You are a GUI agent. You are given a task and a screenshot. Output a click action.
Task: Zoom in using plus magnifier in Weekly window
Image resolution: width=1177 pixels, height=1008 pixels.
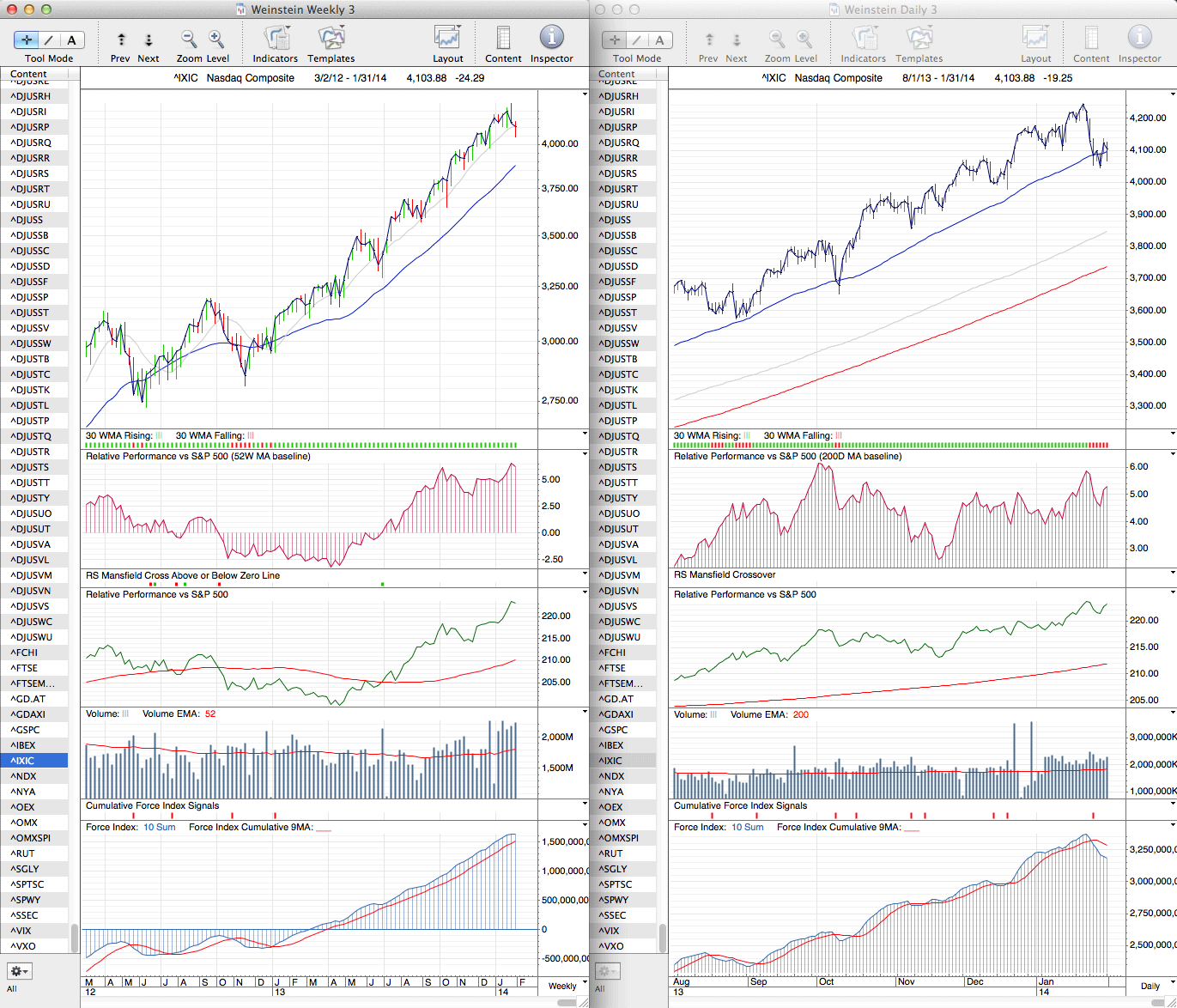(x=216, y=39)
